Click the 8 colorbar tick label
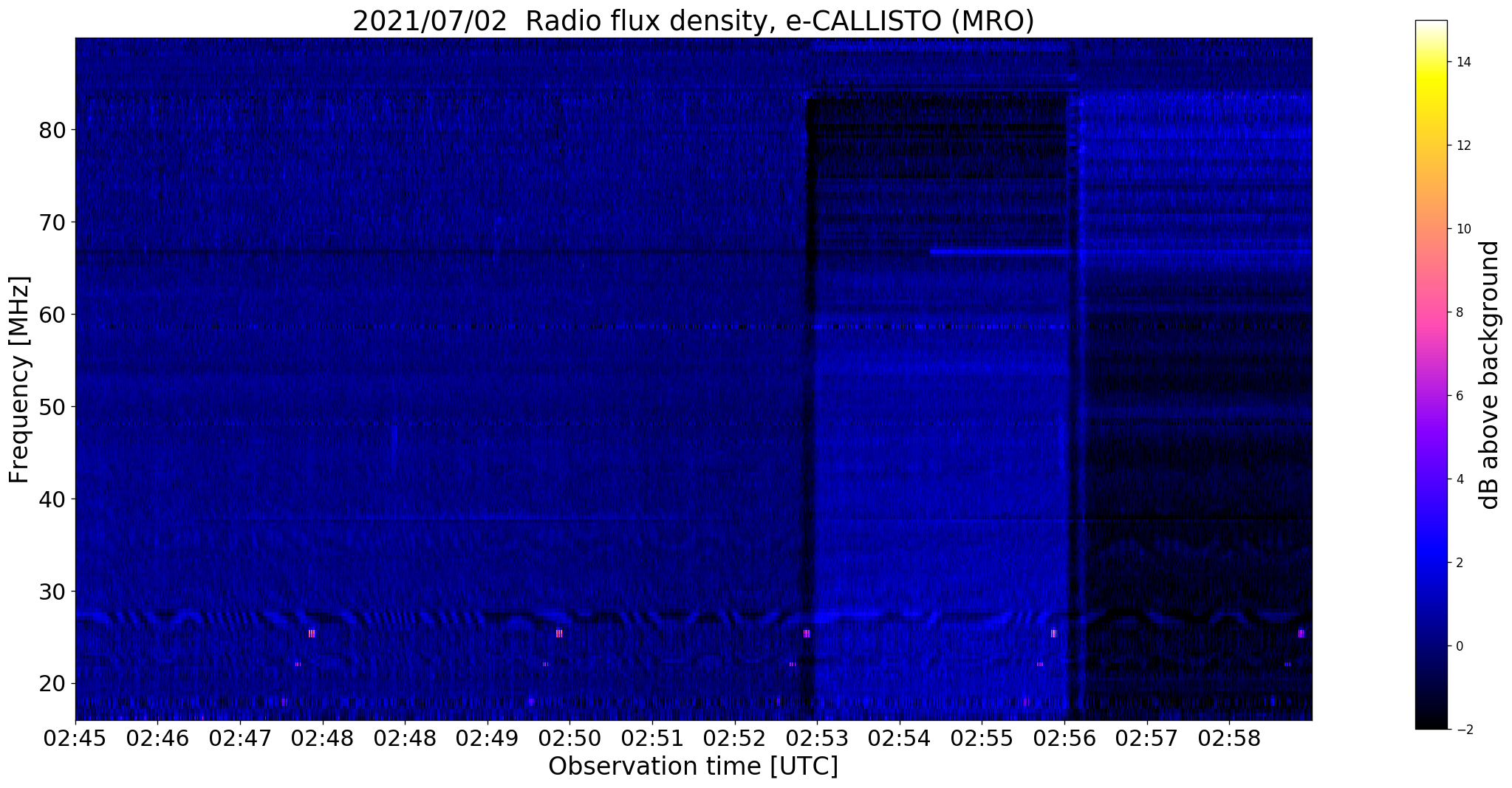The image size is (1512, 788). [x=1460, y=312]
